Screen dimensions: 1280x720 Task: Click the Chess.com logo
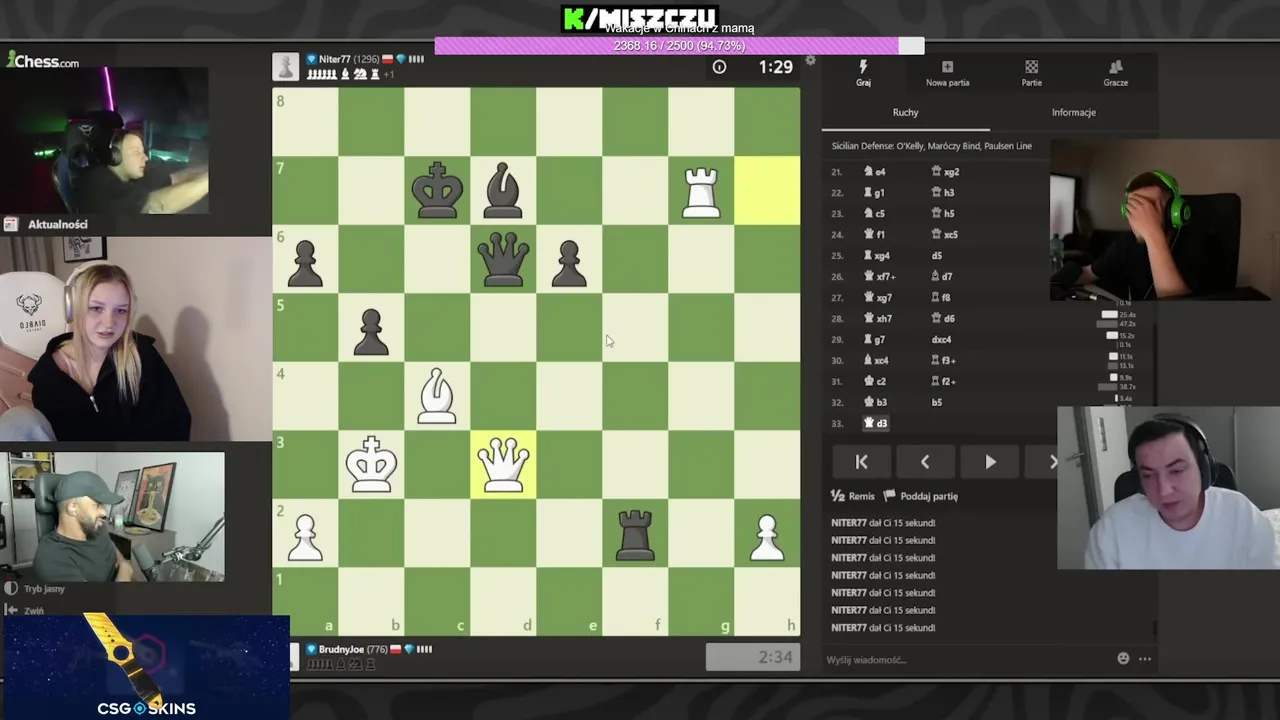[x=43, y=61]
